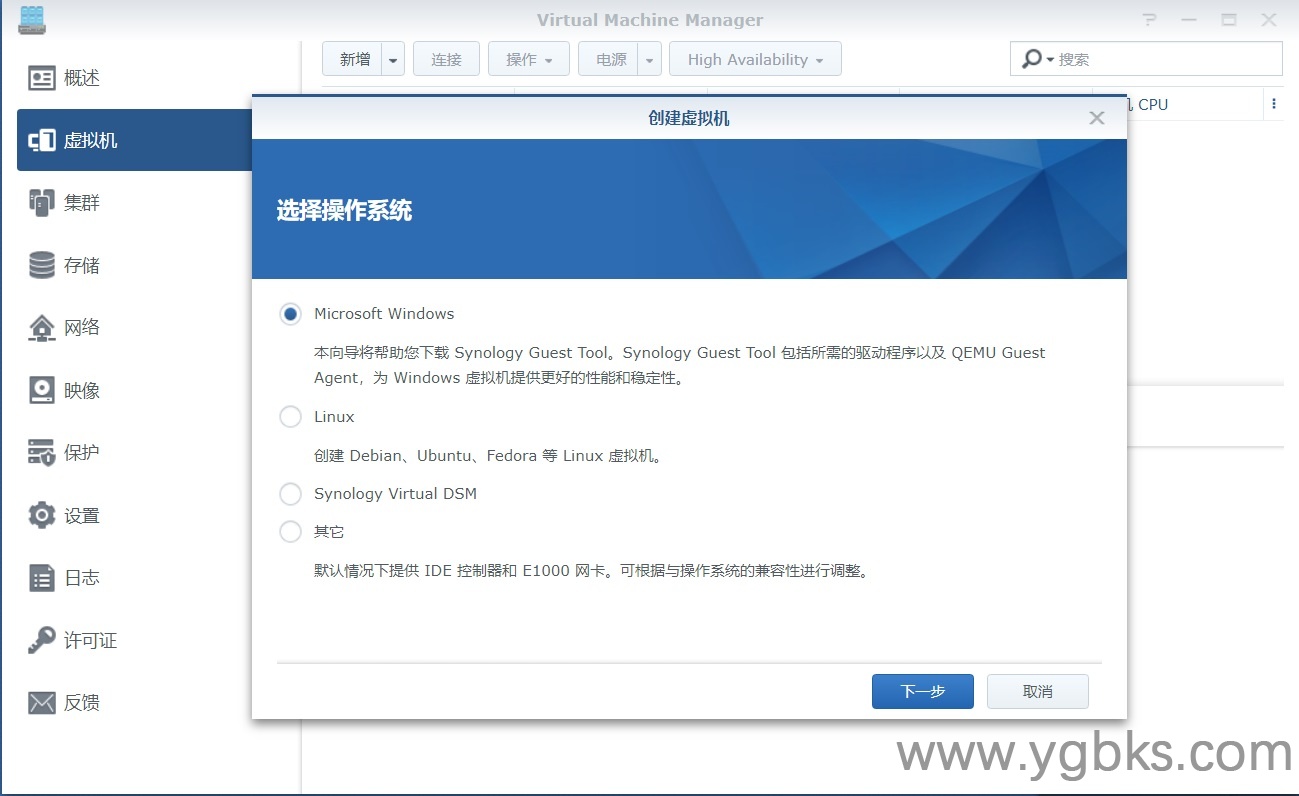This screenshot has width=1299, height=796.
Task: Click the Network (网络) house icon
Action: [42, 328]
